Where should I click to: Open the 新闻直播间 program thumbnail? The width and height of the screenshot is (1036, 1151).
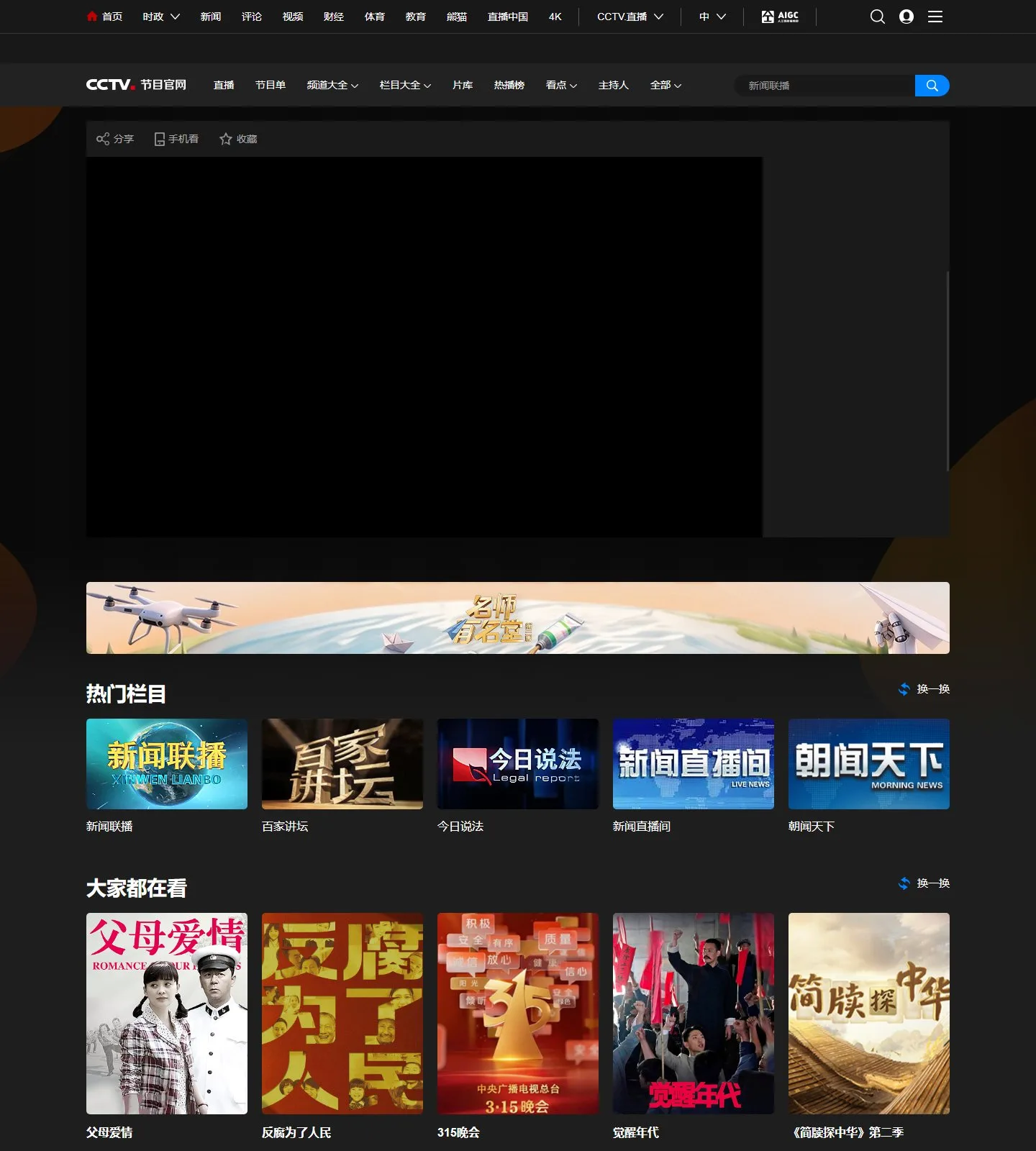tap(694, 764)
